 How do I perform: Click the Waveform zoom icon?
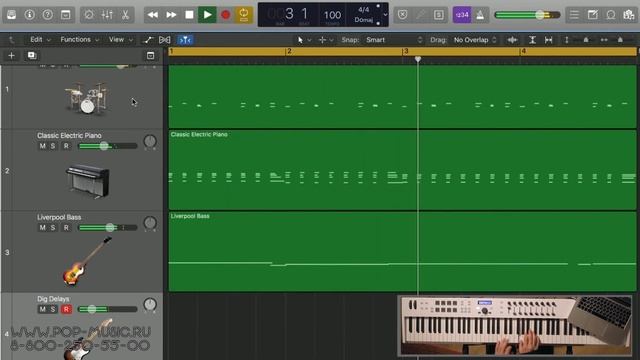(x=512, y=40)
